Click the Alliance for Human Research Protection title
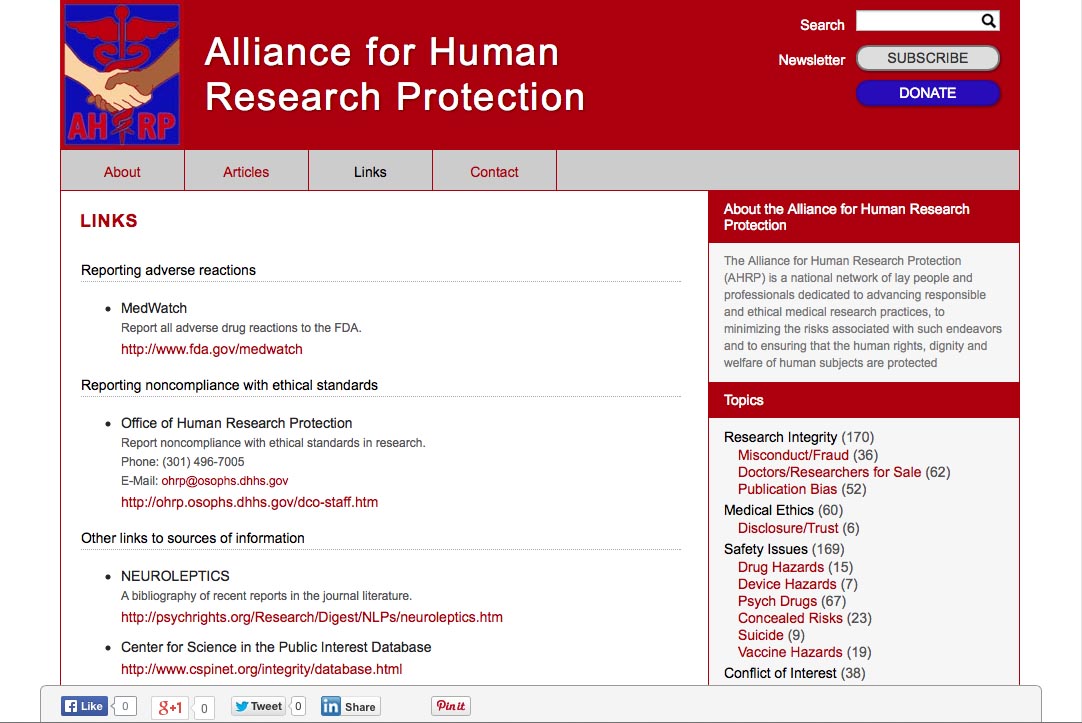Viewport: 1082px width, 723px height. (x=394, y=74)
